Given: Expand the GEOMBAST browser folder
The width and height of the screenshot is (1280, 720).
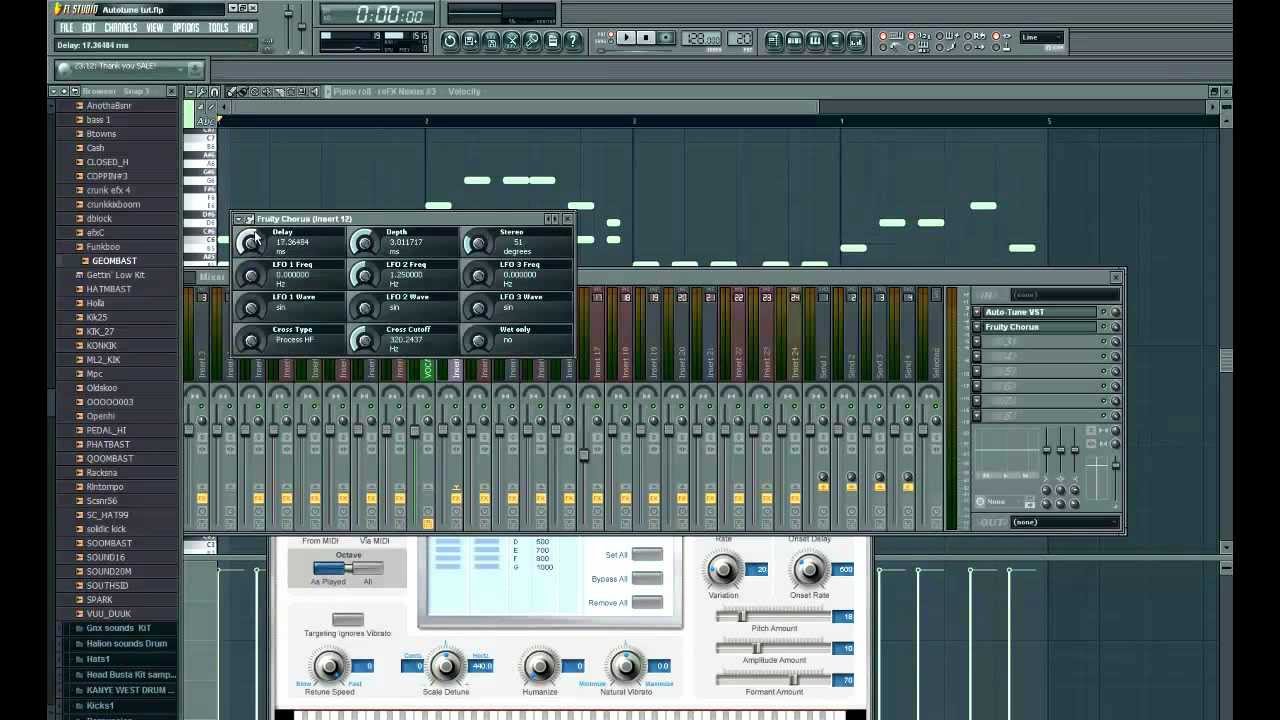Looking at the screenshot, I should tap(113, 261).
